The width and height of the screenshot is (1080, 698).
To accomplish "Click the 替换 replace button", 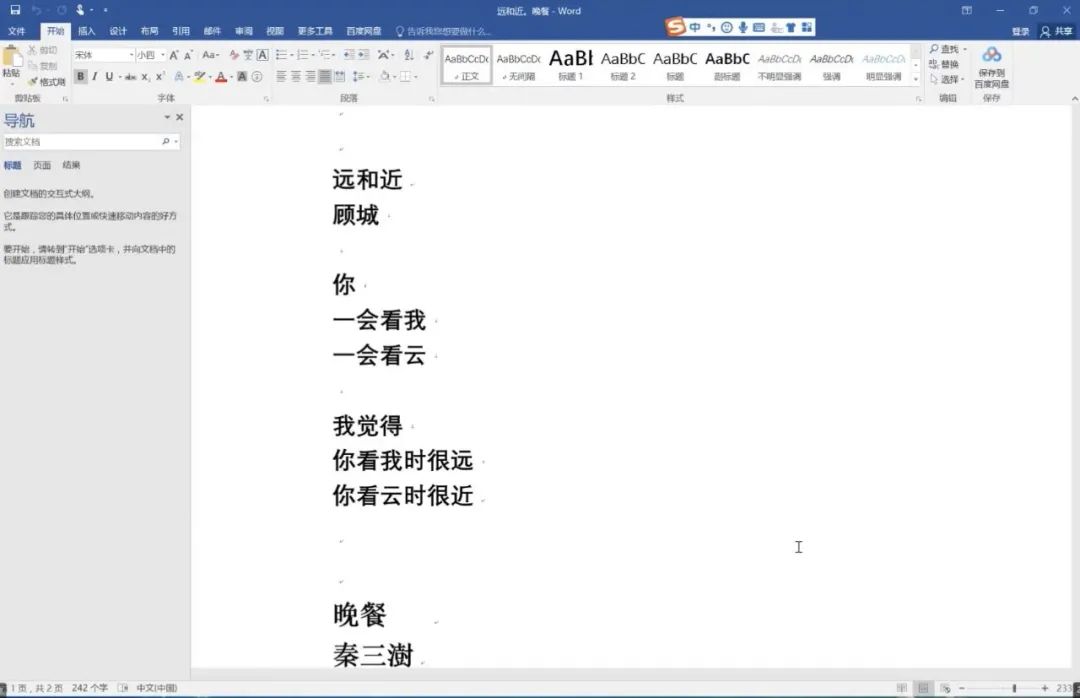I will click(944, 64).
